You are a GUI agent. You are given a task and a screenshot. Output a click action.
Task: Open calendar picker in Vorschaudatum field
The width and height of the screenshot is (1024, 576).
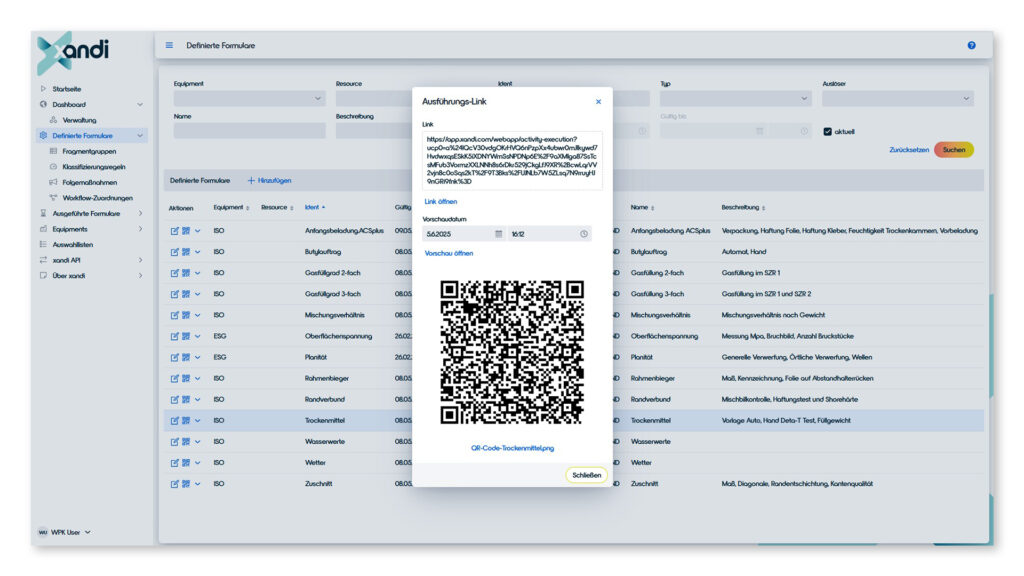click(499, 234)
